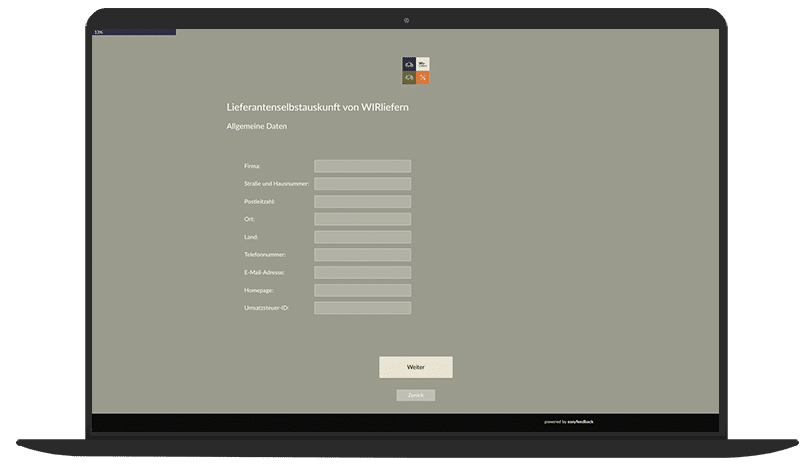The width and height of the screenshot is (806, 470).
Task: Click the Lieferantenselbstauskunft von WIRliefern title
Action: [317, 107]
